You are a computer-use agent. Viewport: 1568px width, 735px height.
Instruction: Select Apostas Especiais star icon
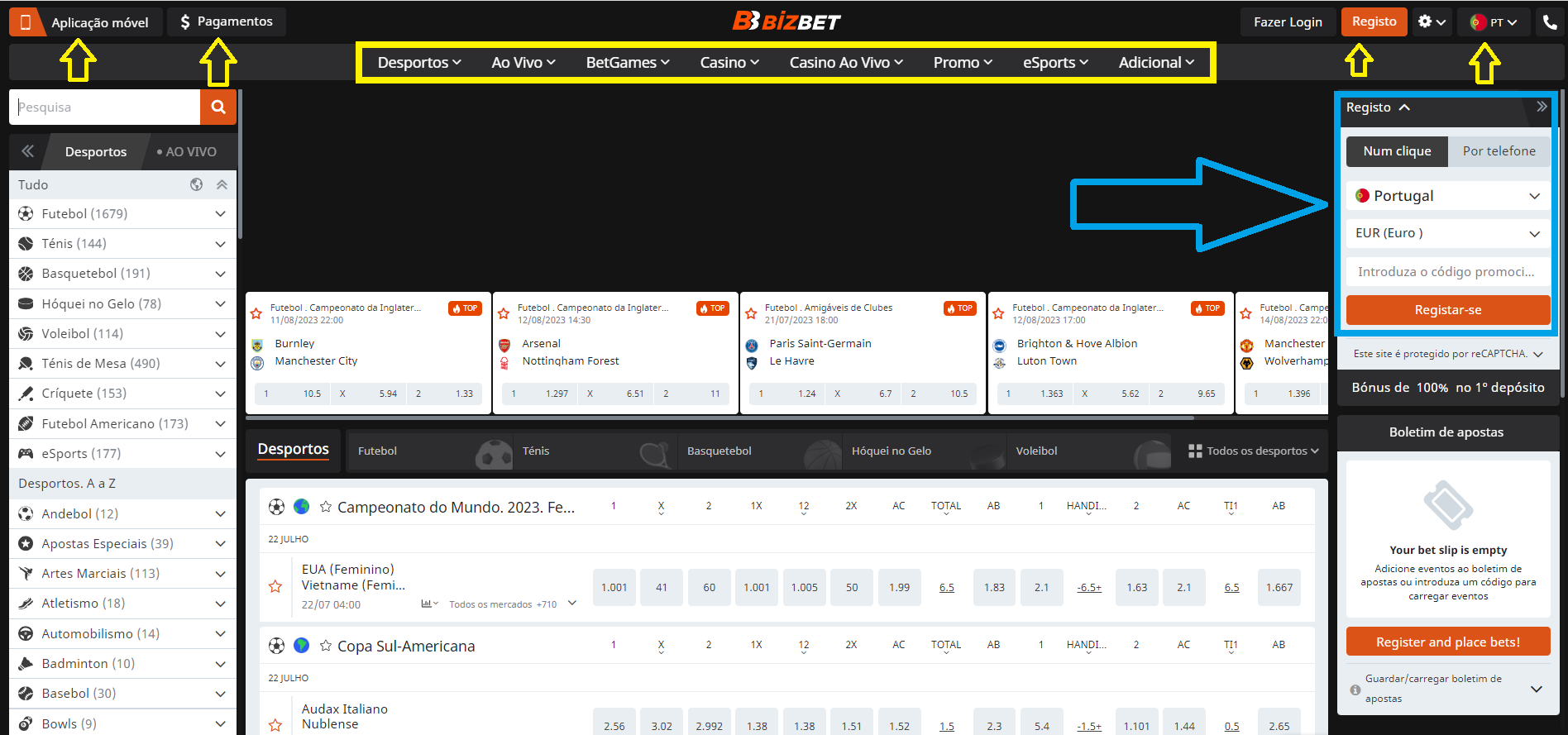pos(26,544)
